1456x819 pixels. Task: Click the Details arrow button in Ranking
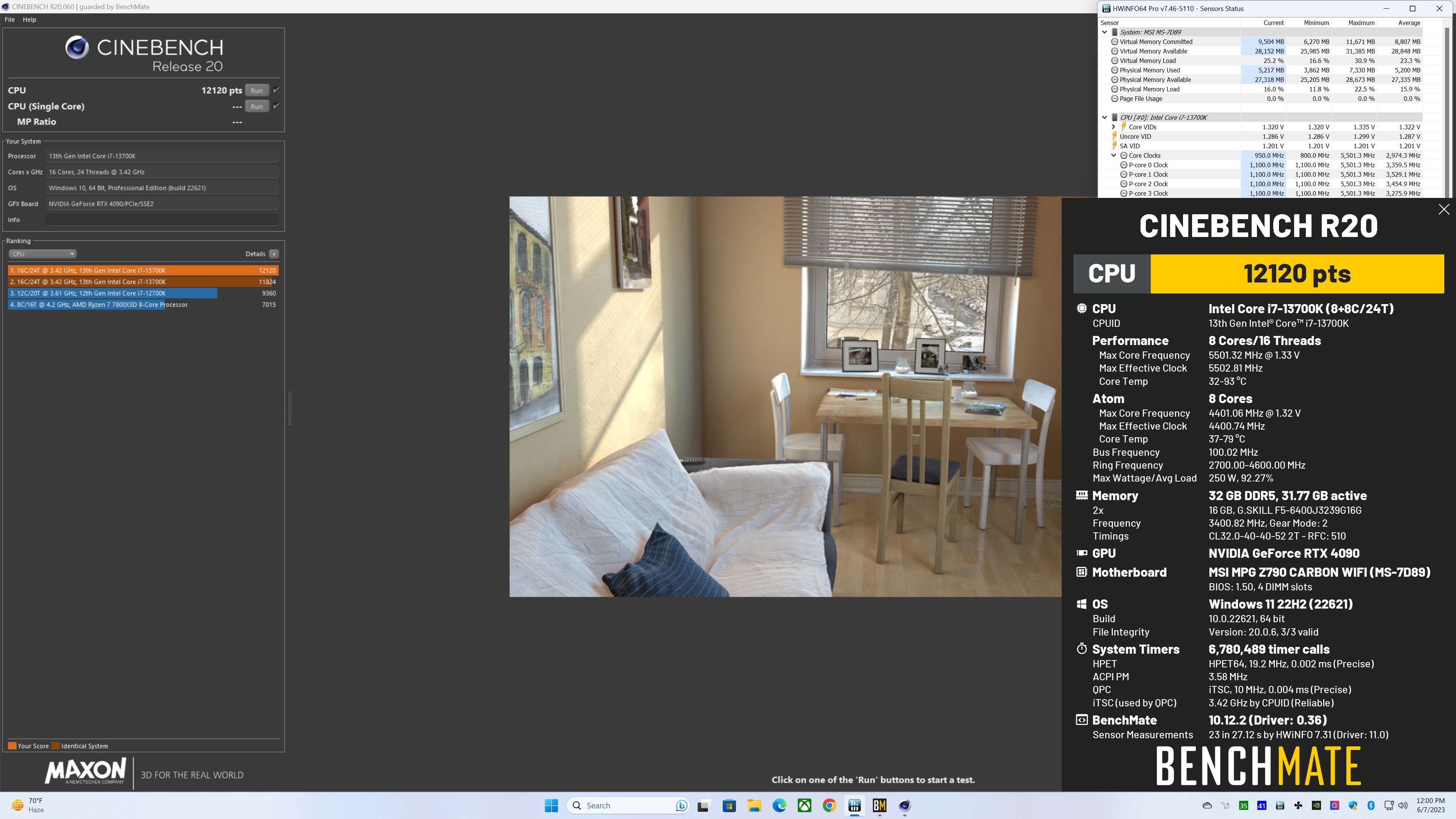[x=274, y=254]
